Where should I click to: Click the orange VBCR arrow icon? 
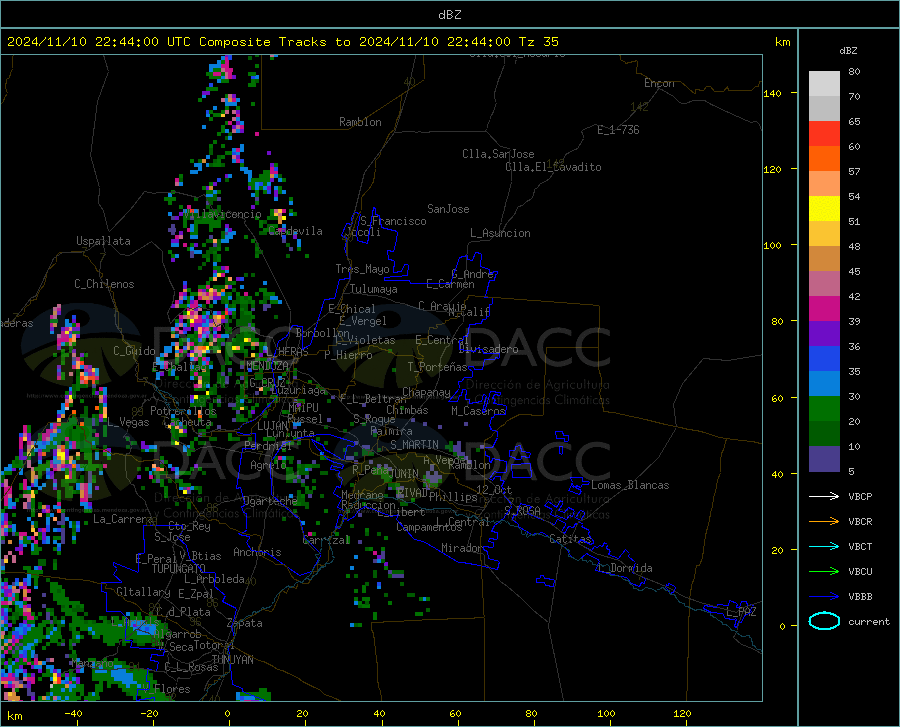pyautogui.click(x=824, y=522)
